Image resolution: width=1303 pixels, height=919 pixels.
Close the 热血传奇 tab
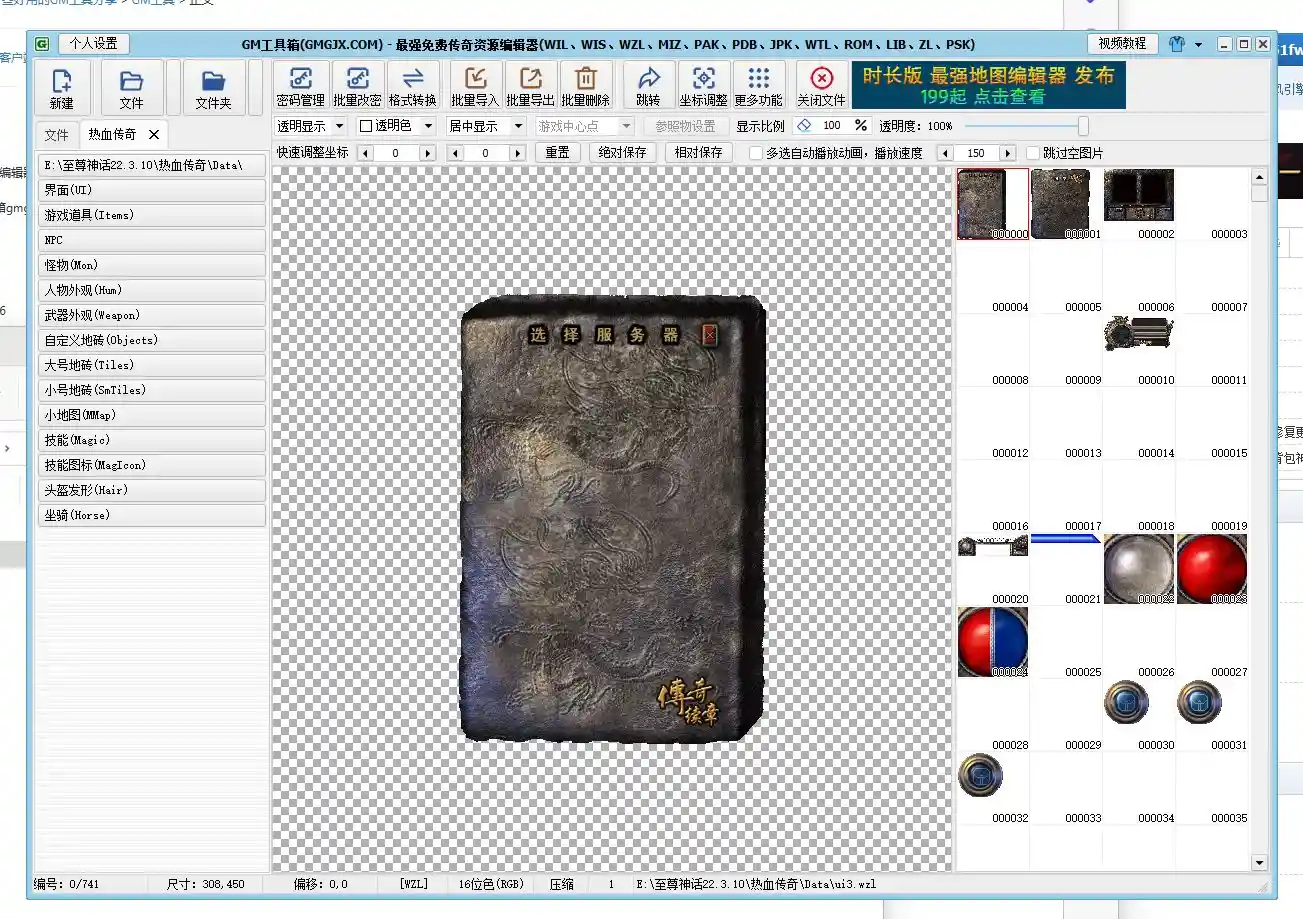tap(153, 134)
